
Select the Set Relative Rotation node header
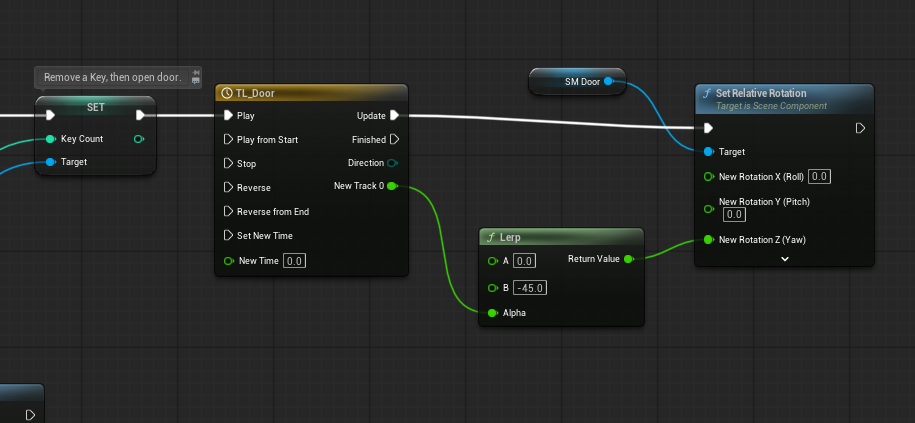[x=784, y=99]
